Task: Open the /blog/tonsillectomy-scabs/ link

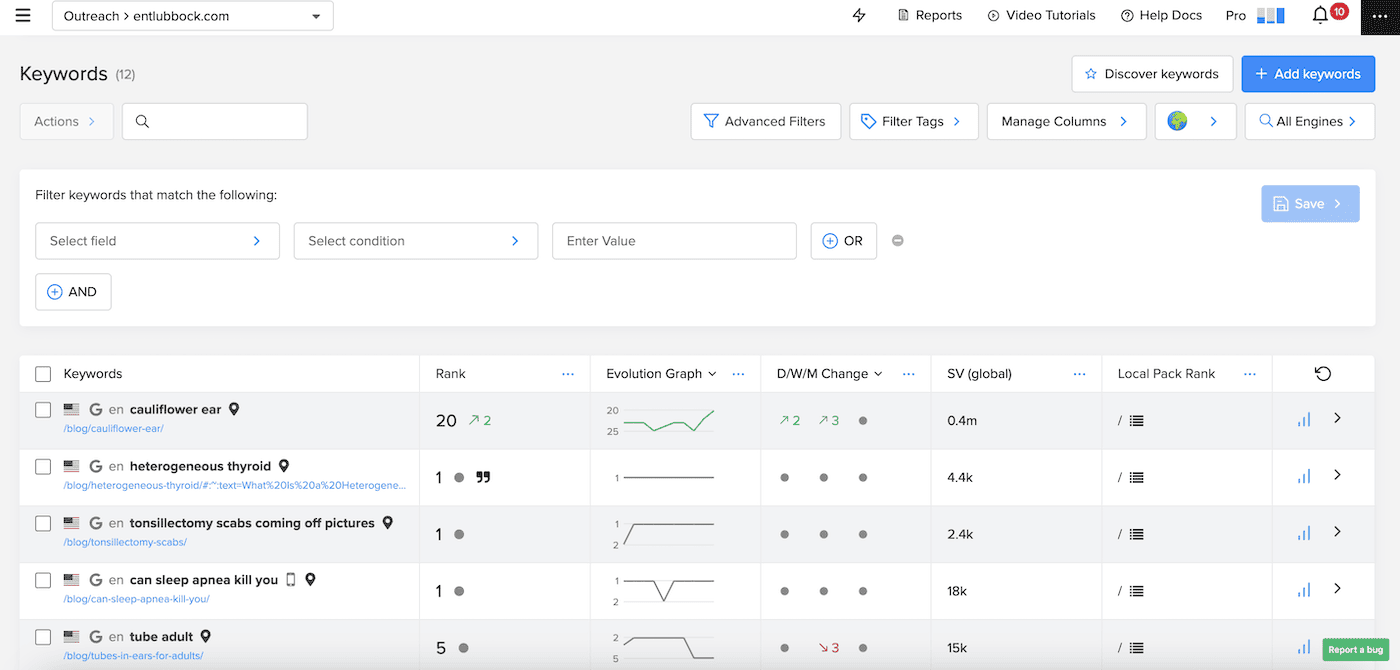Action: (124, 542)
